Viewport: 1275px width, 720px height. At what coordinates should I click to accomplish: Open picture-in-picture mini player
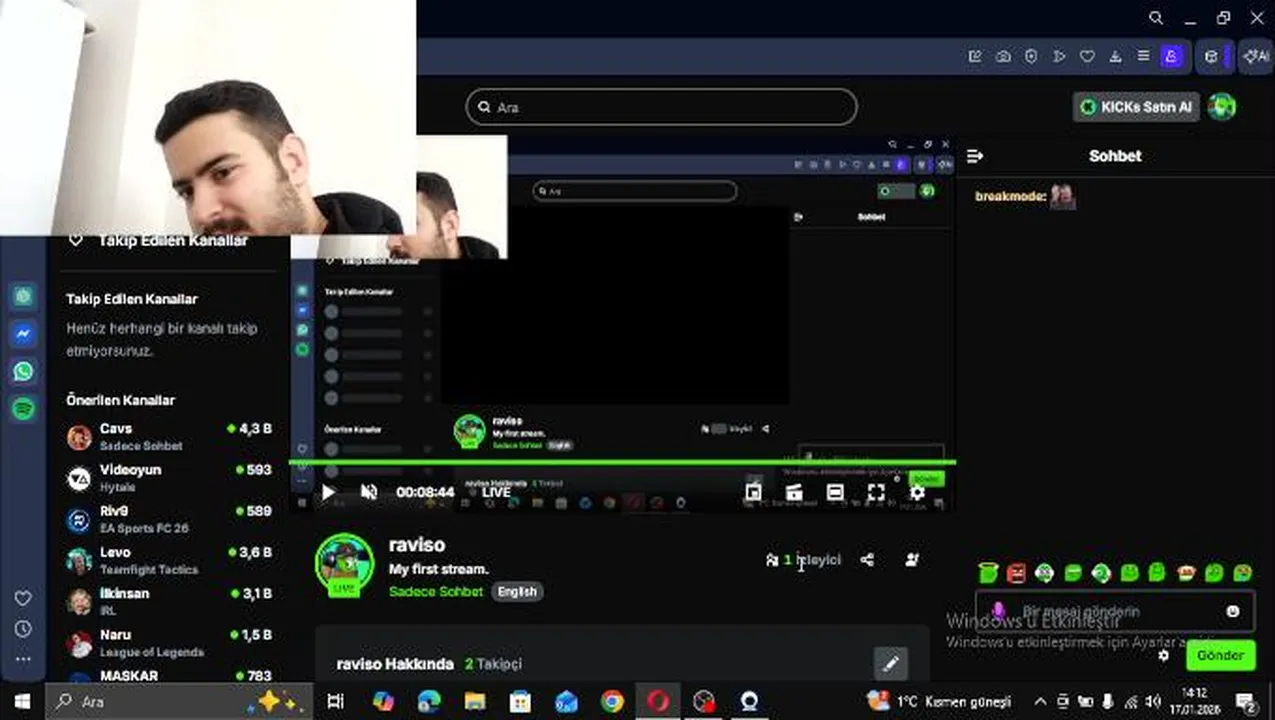point(753,492)
